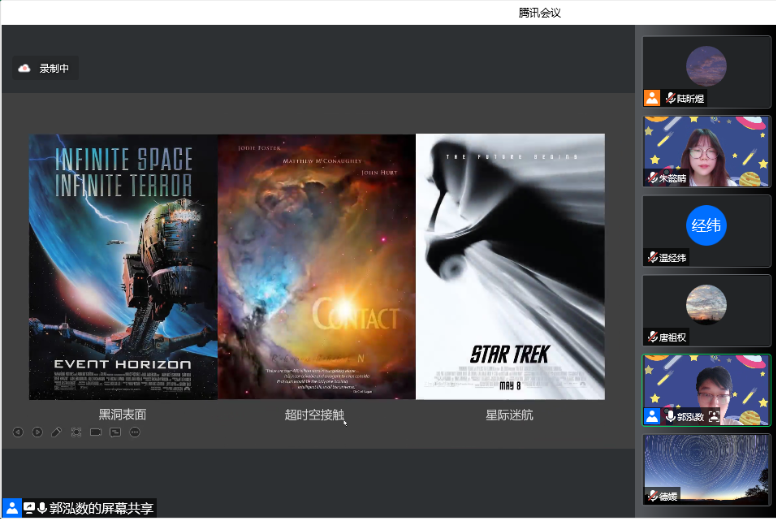The width and height of the screenshot is (776, 519).
Task: Click the Star Trek movie poster
Action: click(x=510, y=267)
